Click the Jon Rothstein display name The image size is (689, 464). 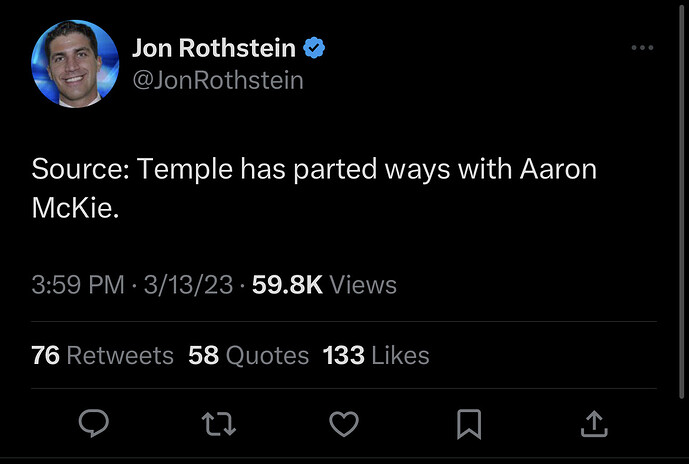(x=214, y=47)
